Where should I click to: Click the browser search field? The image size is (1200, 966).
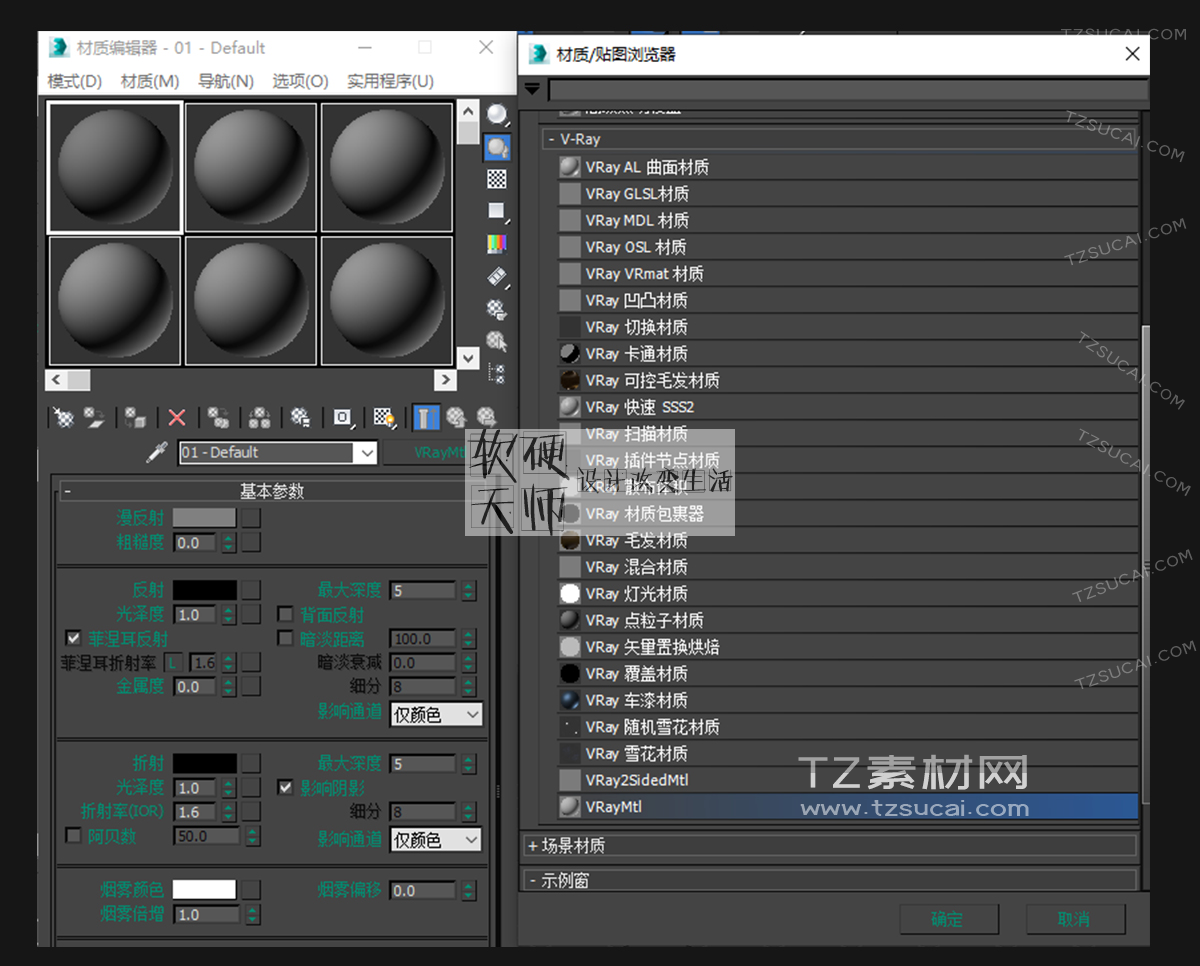pyautogui.click(x=848, y=90)
